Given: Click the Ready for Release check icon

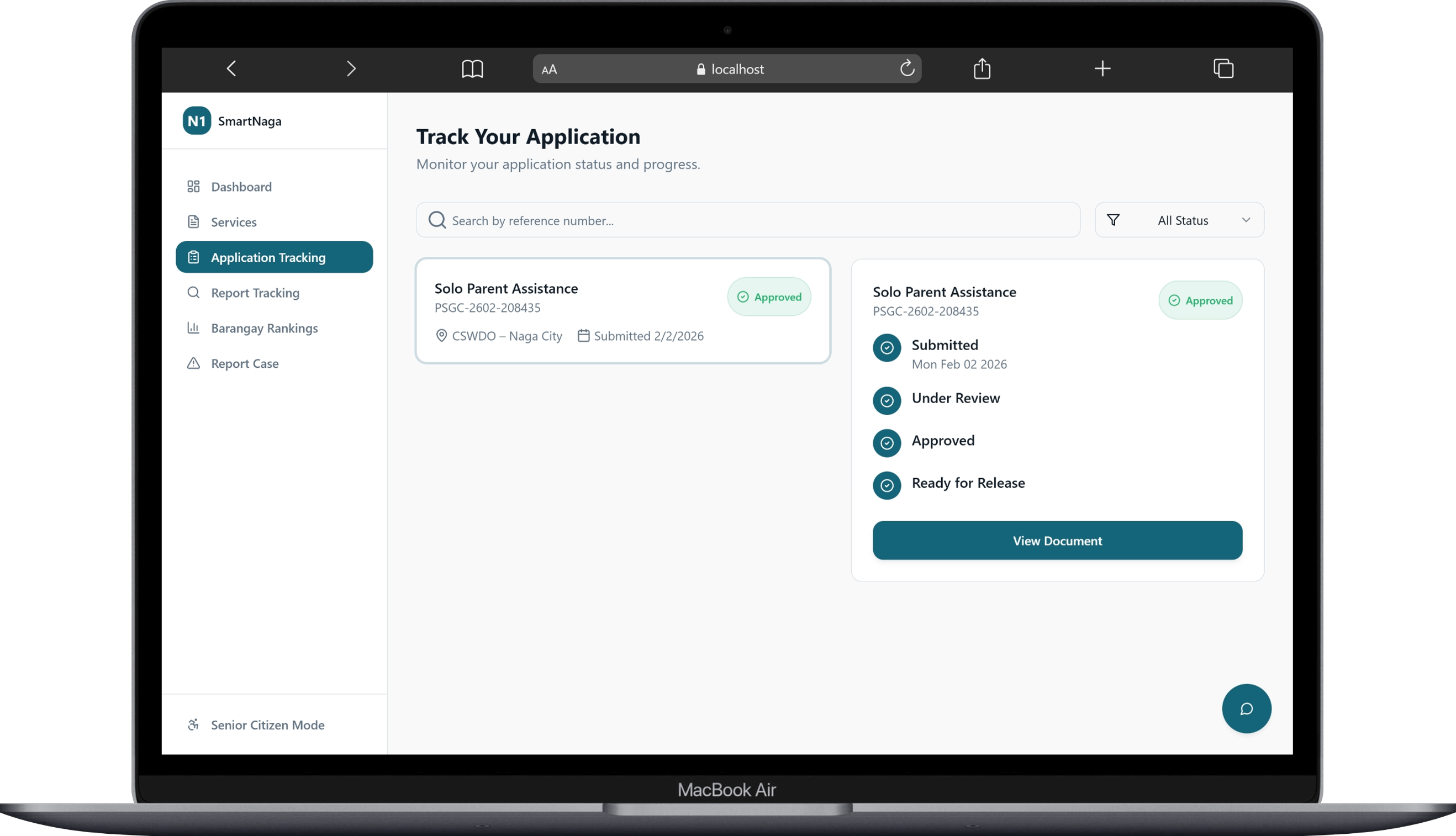Looking at the screenshot, I should 887,486.
